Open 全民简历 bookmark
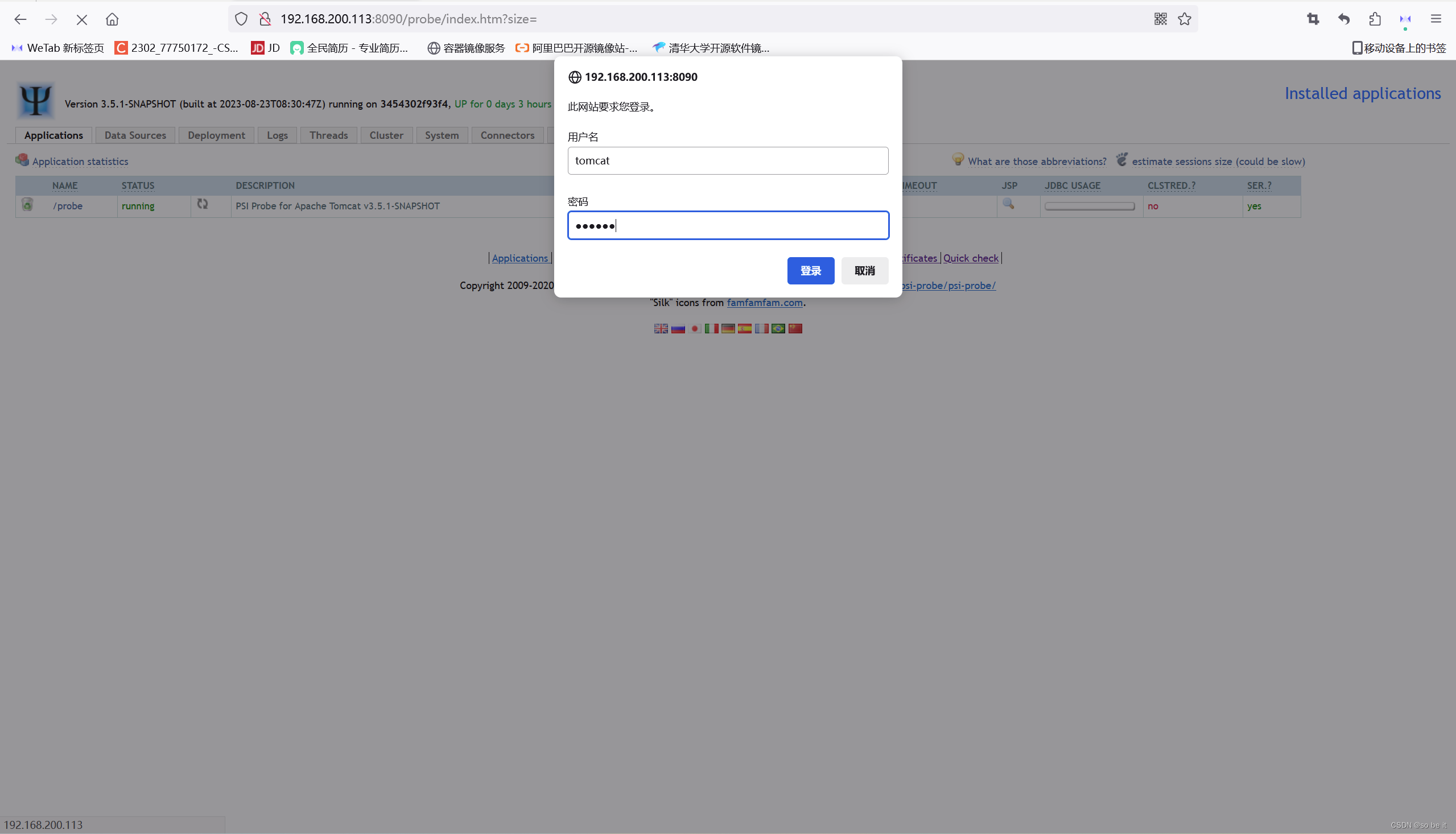The image size is (1456, 834). [349, 48]
